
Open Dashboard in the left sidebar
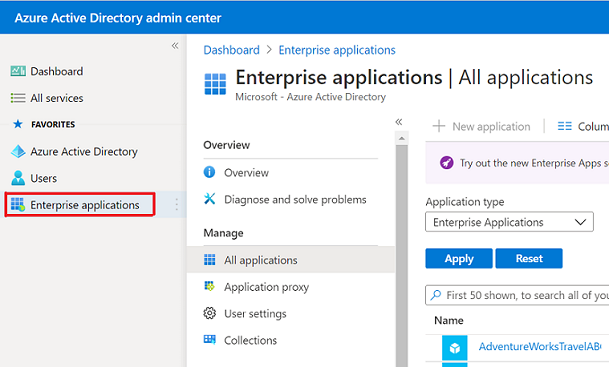[57, 71]
